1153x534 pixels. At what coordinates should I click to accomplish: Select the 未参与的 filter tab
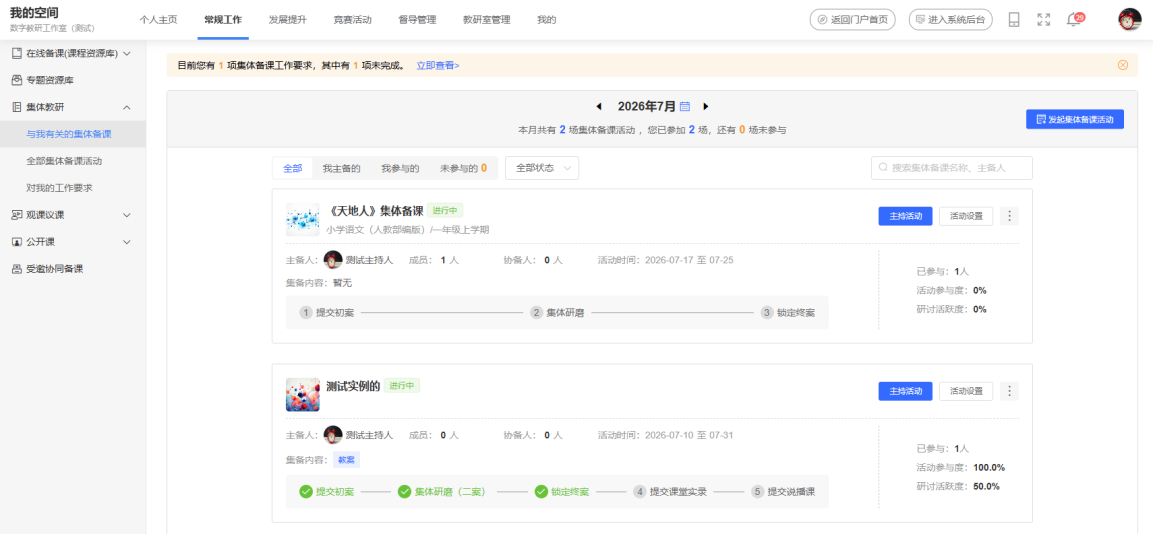pos(463,168)
